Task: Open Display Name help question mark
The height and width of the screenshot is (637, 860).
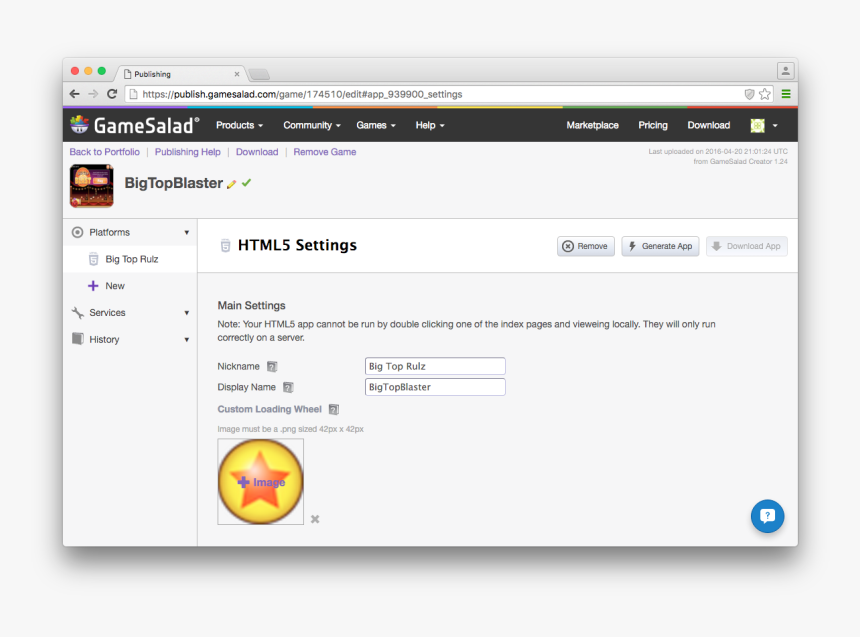Action: [x=288, y=387]
